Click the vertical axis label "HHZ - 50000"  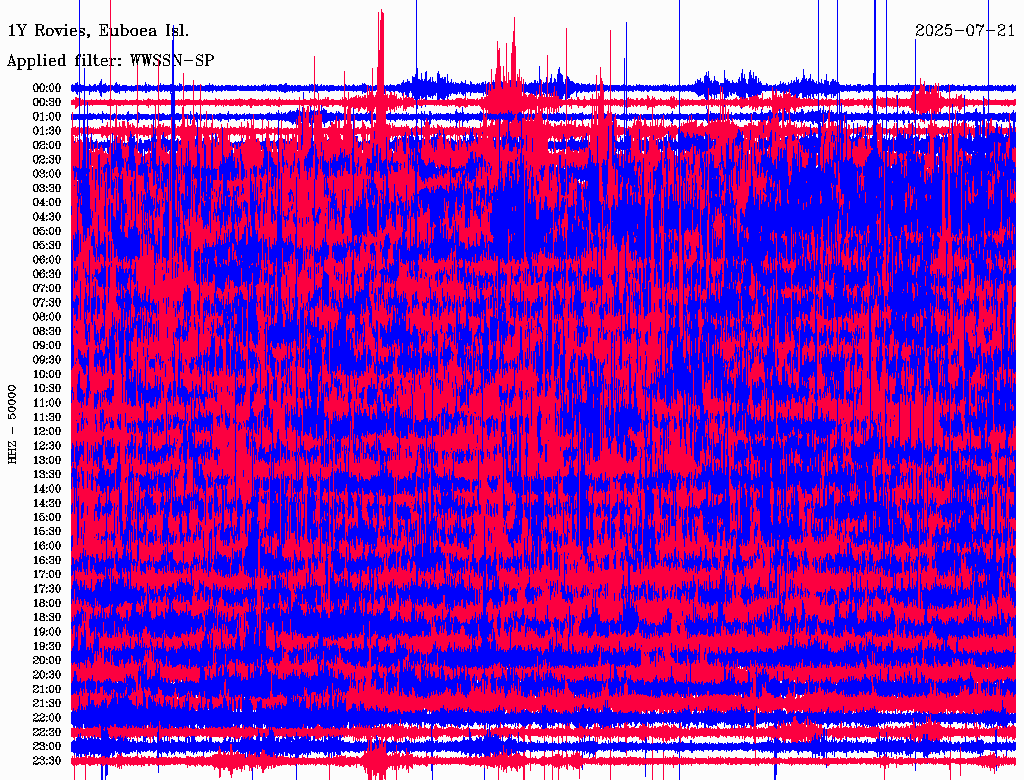(12, 424)
